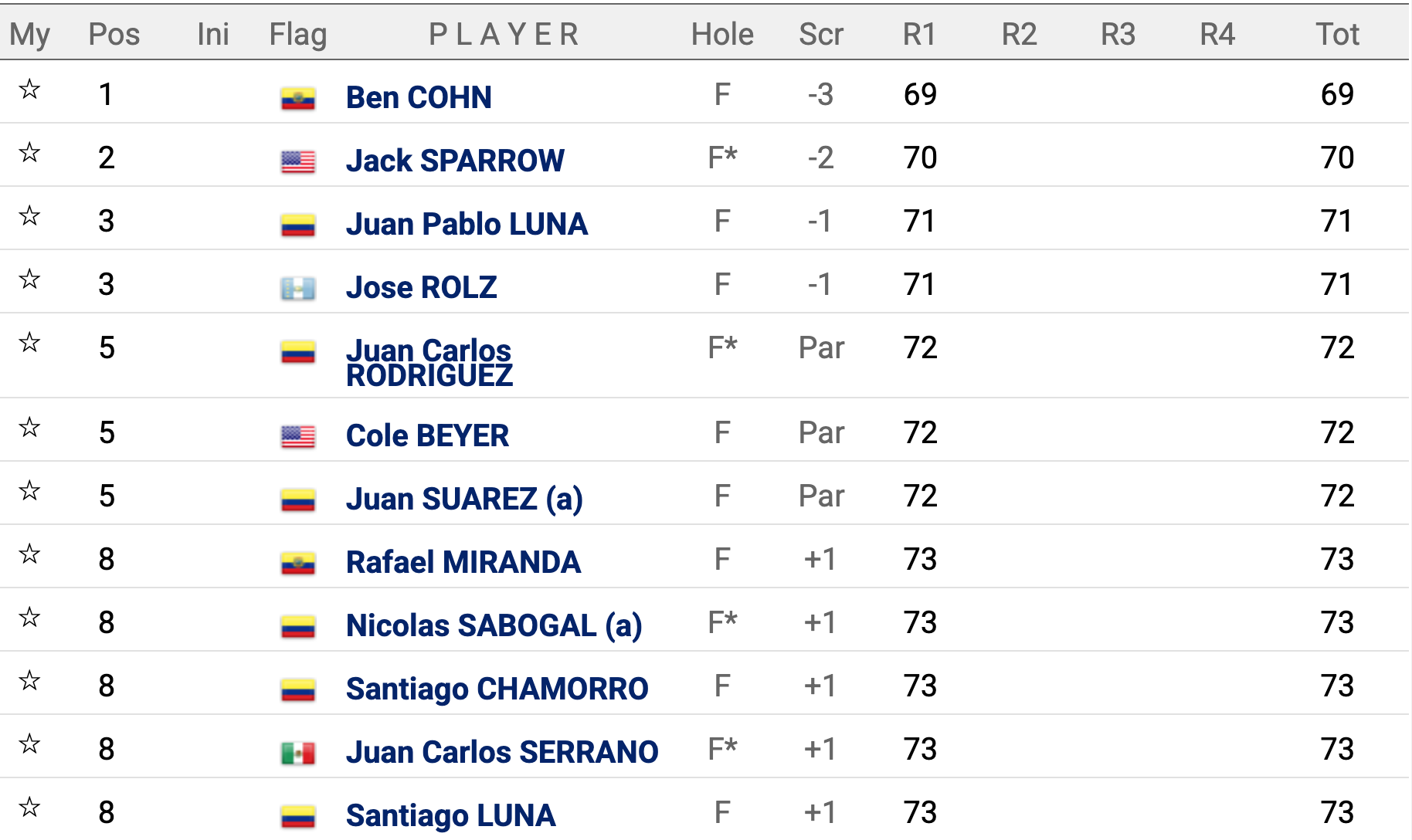Screen dimensions: 1412x840
Task: Sort leaderboard by the Pos column header
Action: click(114, 34)
